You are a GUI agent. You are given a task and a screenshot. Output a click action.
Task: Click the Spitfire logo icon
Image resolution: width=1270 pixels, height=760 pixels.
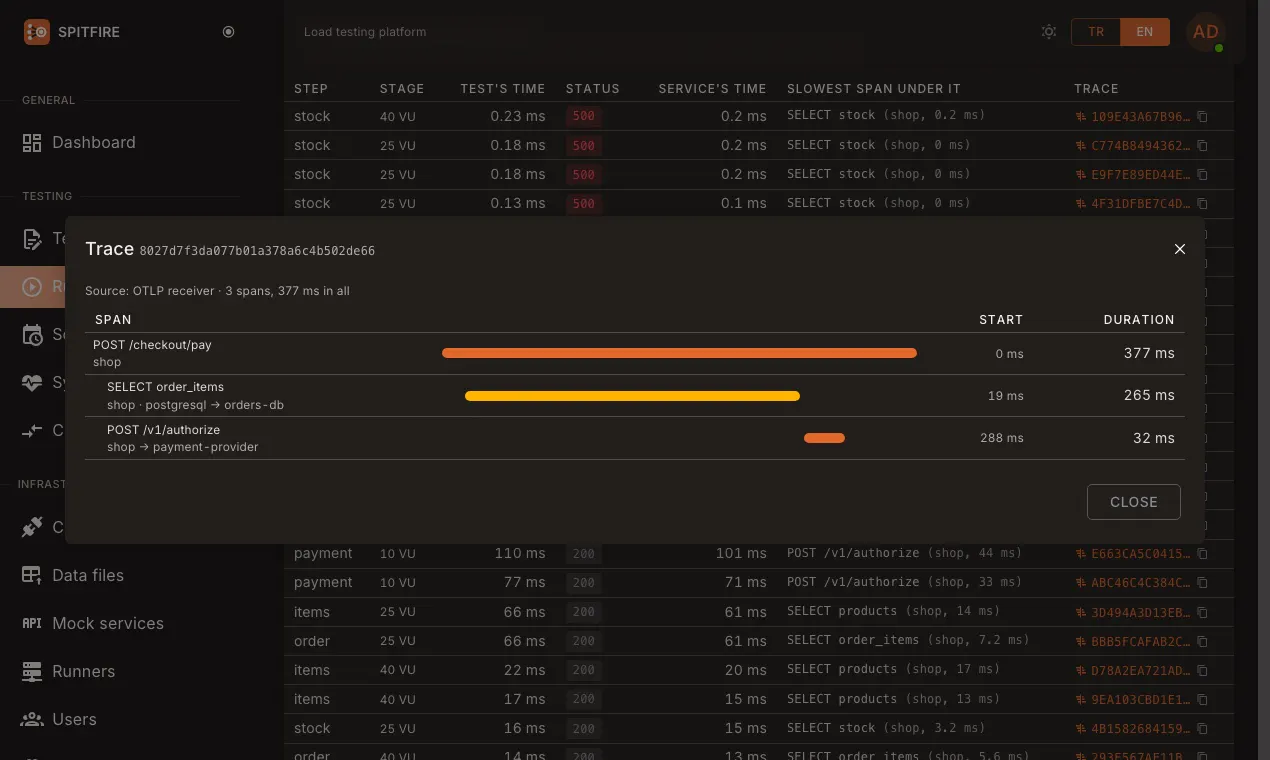[x=37, y=32]
